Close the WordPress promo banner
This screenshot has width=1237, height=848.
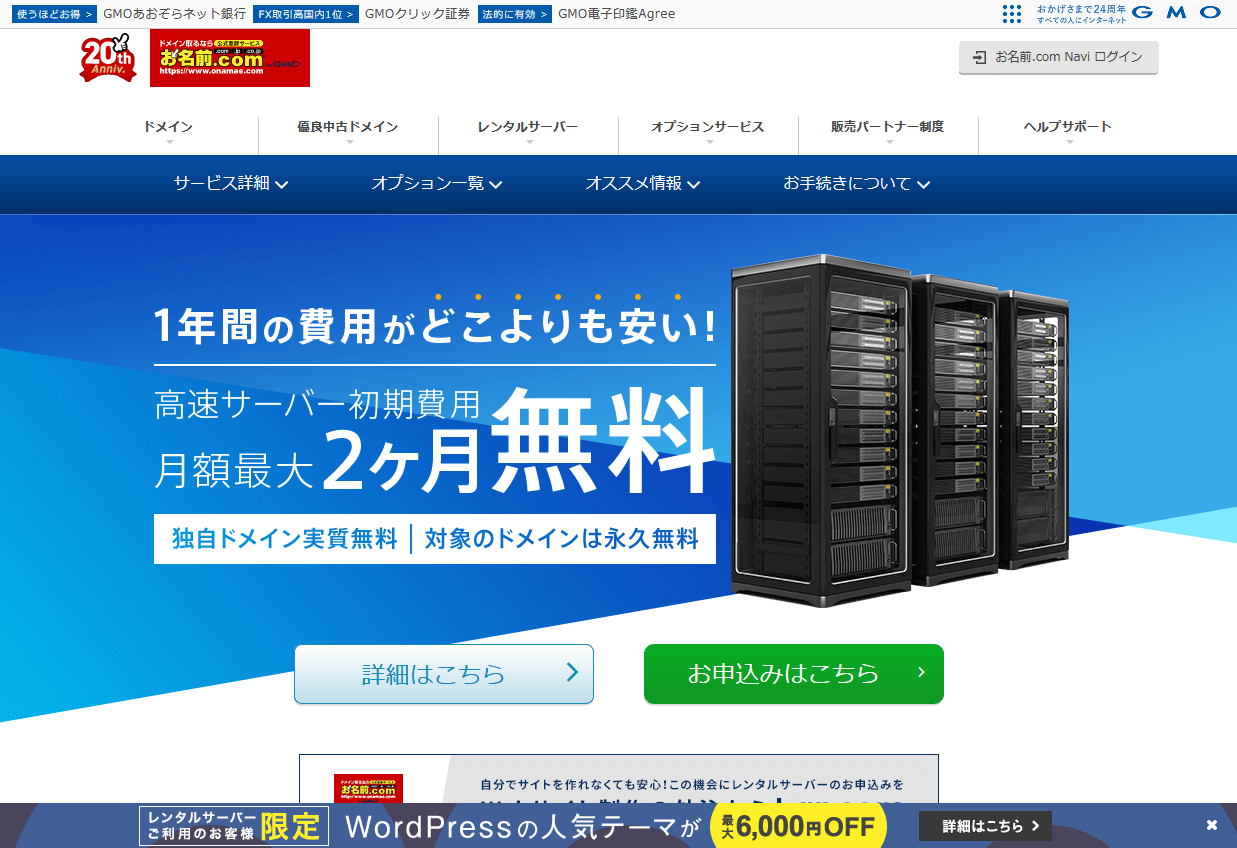point(1212,826)
